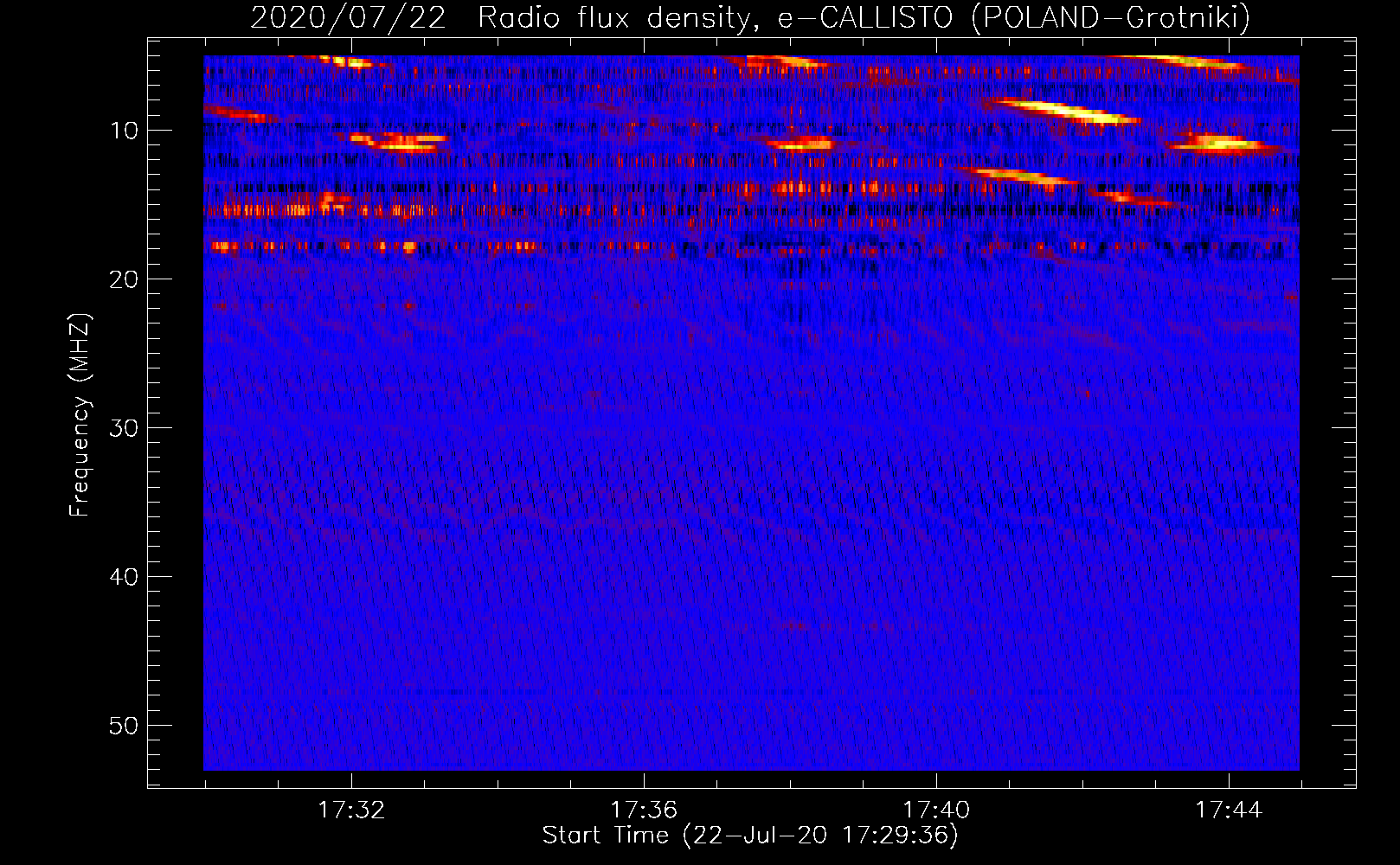Click the '17:44' time tick label

1229,811
